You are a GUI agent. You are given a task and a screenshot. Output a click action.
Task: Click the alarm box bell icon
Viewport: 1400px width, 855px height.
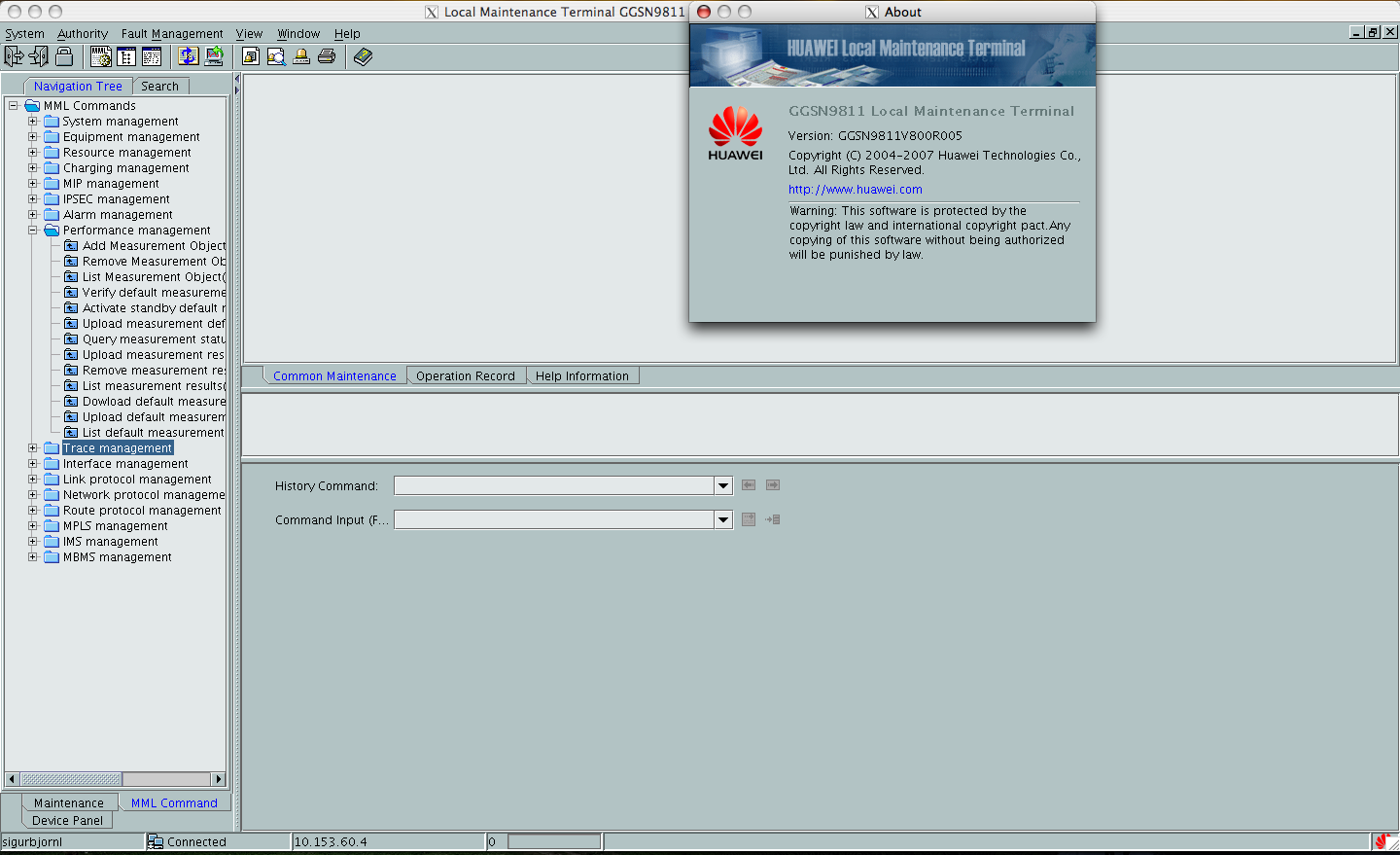[x=301, y=56]
